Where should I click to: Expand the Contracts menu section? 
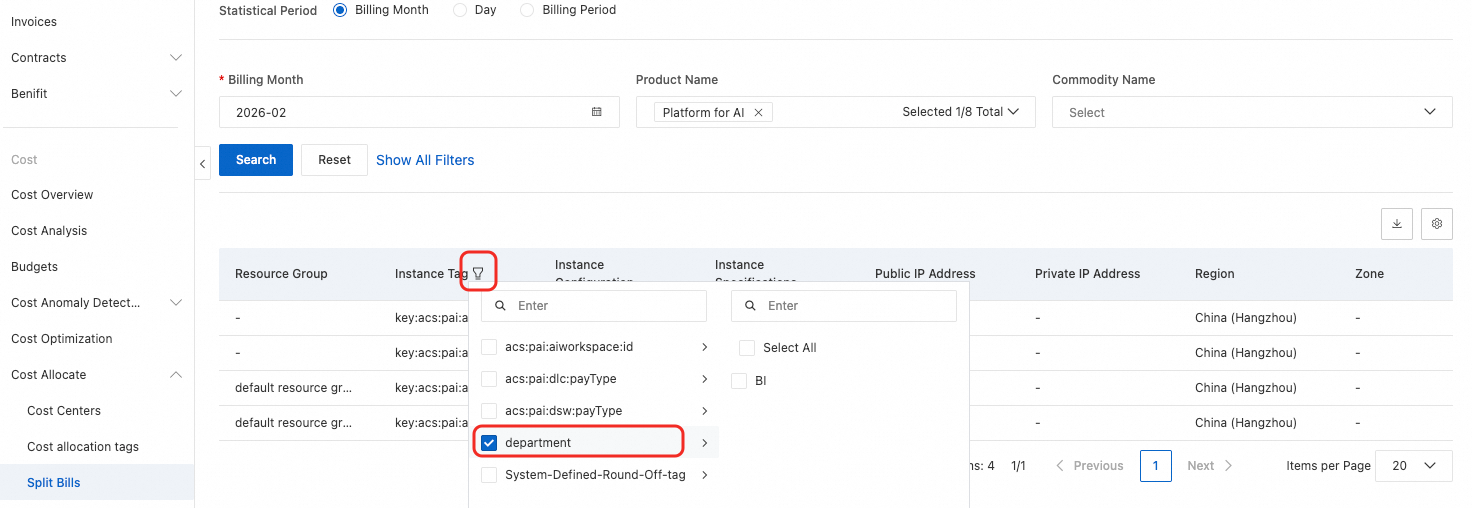(176, 58)
